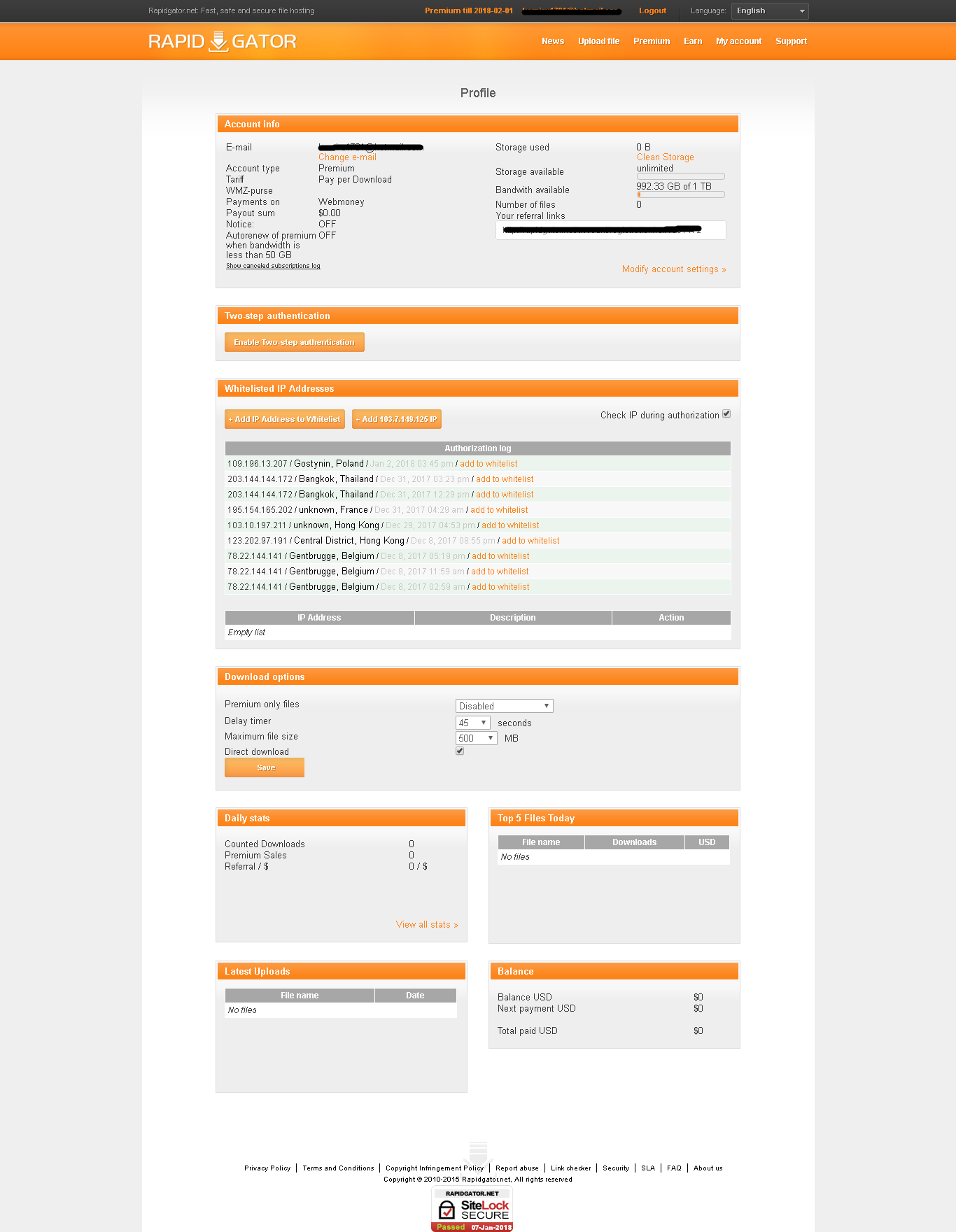Click the Total paid USD label
Screen dimensions: 956x1232
pos(528,1031)
